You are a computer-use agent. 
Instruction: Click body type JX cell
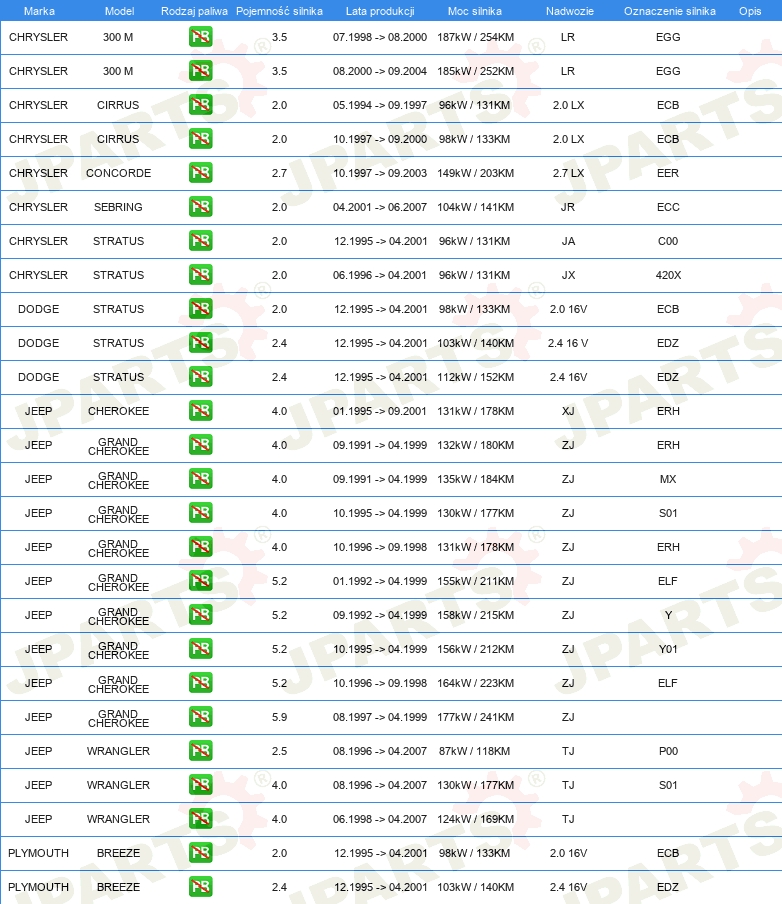(x=569, y=275)
